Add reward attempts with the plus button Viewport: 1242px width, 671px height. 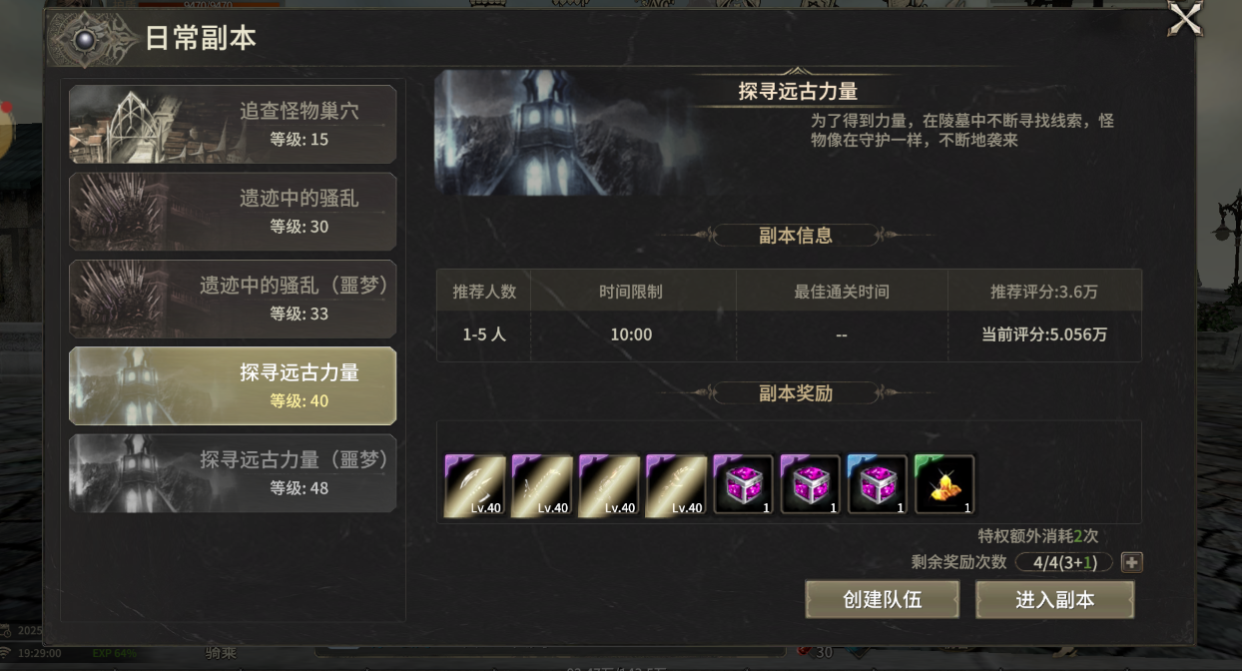point(1130,562)
